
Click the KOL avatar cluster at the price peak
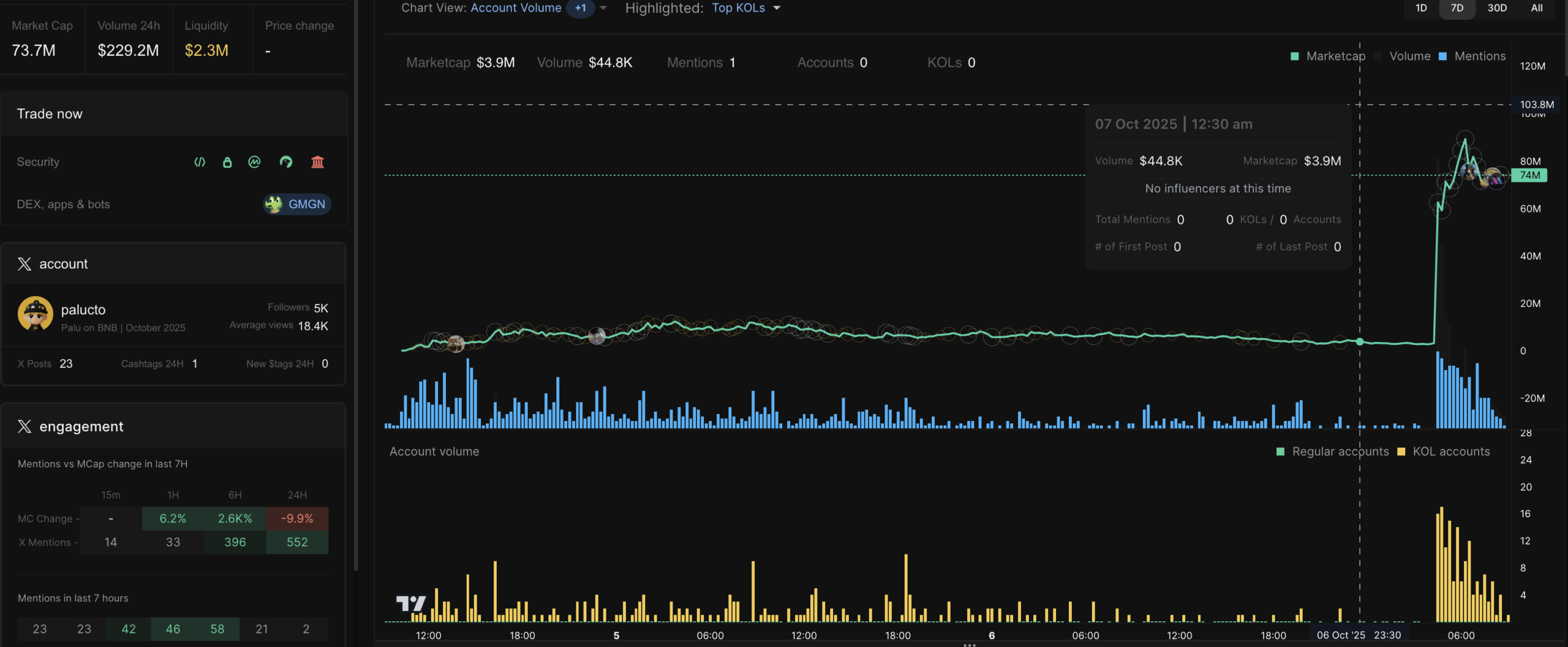[x=1470, y=171]
